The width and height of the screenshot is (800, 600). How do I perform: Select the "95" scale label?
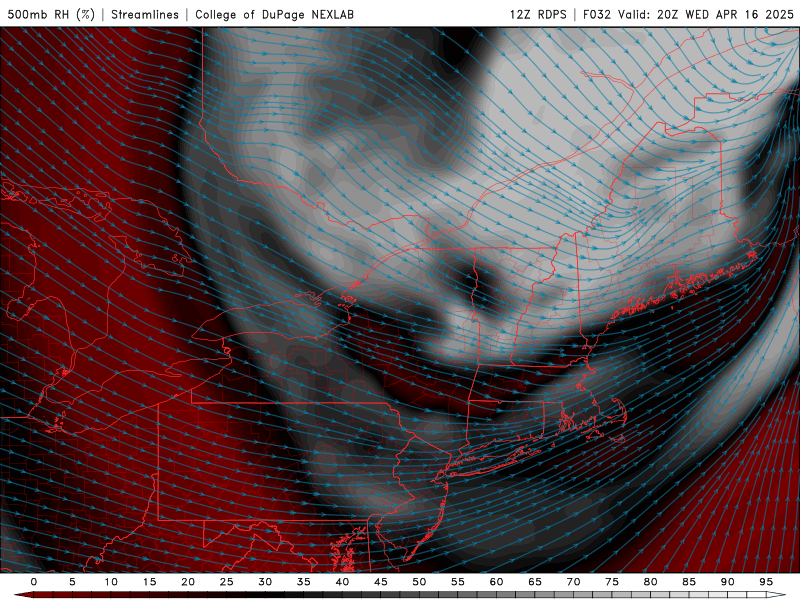pyautogui.click(x=766, y=582)
